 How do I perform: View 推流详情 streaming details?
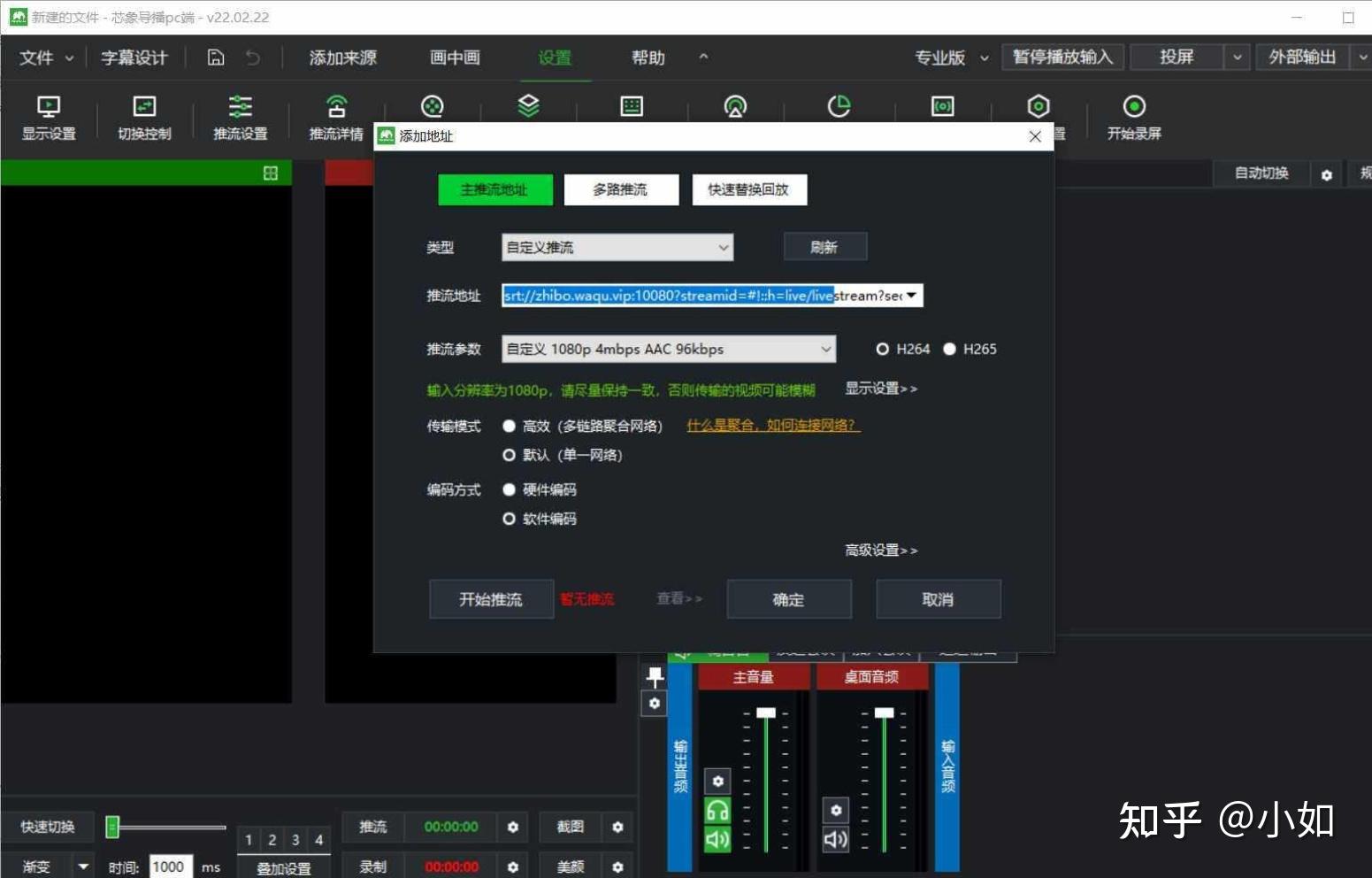coord(335,118)
